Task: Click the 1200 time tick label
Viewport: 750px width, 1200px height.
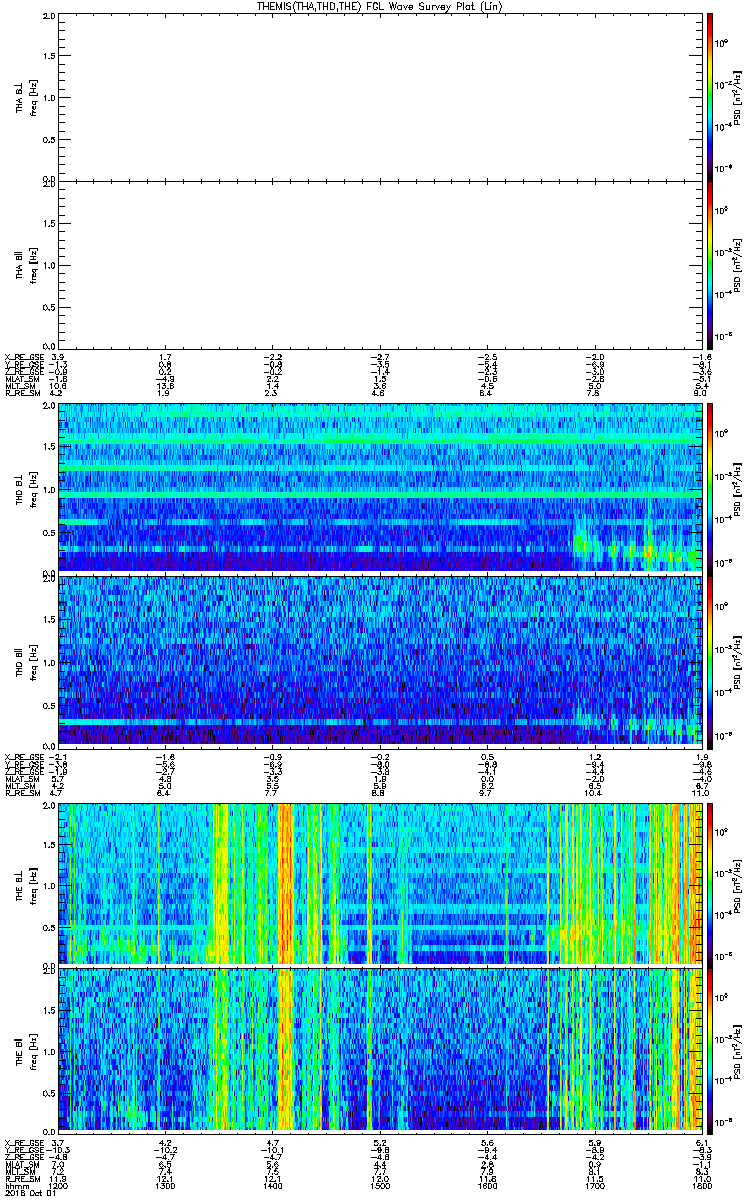Action: pos(59,1185)
